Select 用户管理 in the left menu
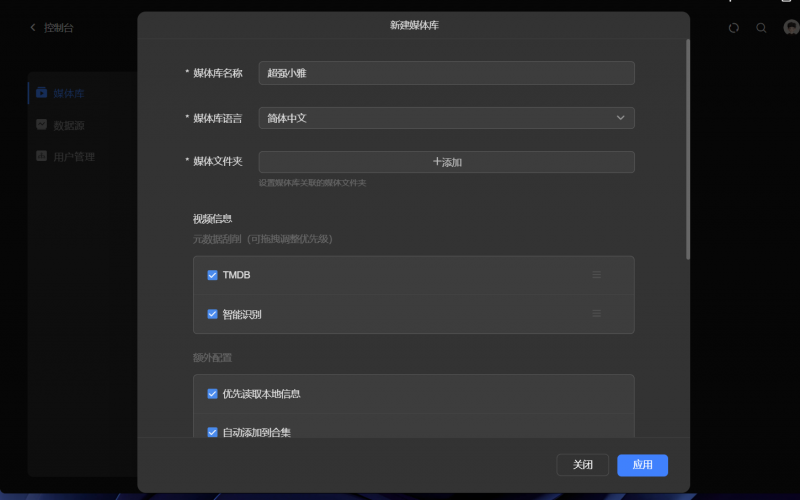800x500 pixels. tap(73, 157)
